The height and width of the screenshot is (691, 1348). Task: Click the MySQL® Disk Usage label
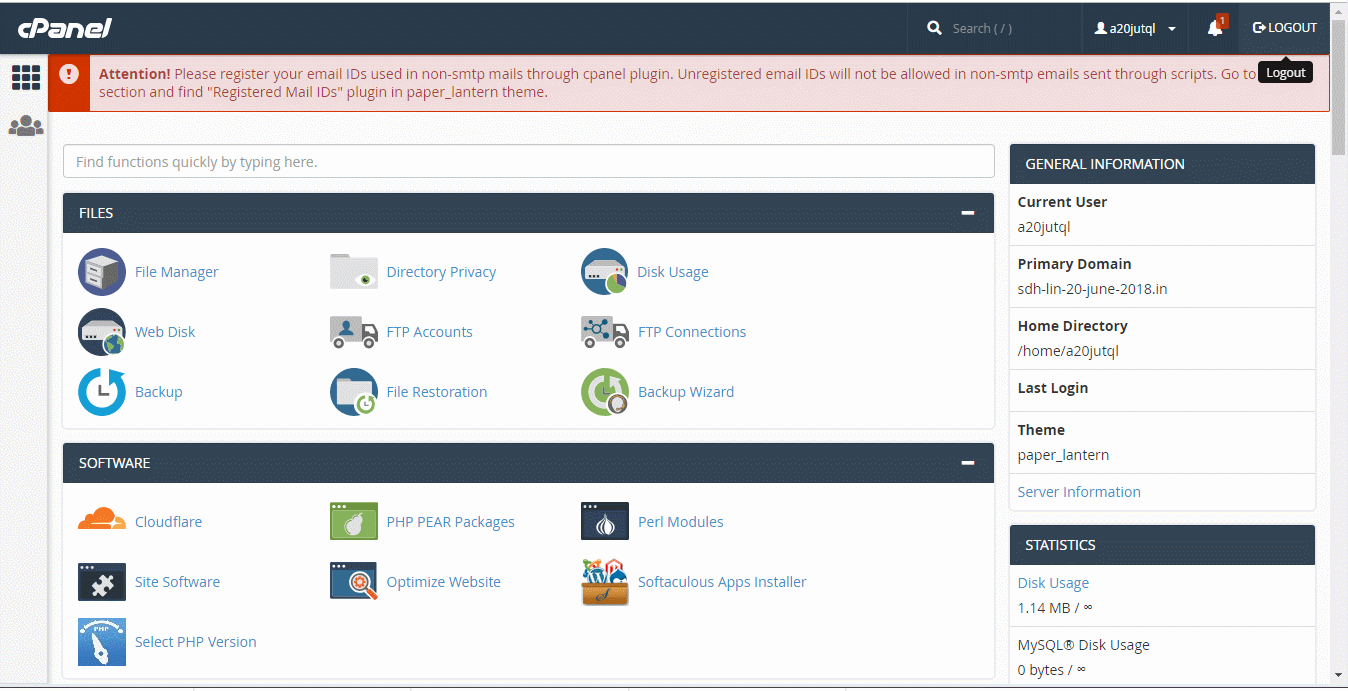coord(1084,645)
